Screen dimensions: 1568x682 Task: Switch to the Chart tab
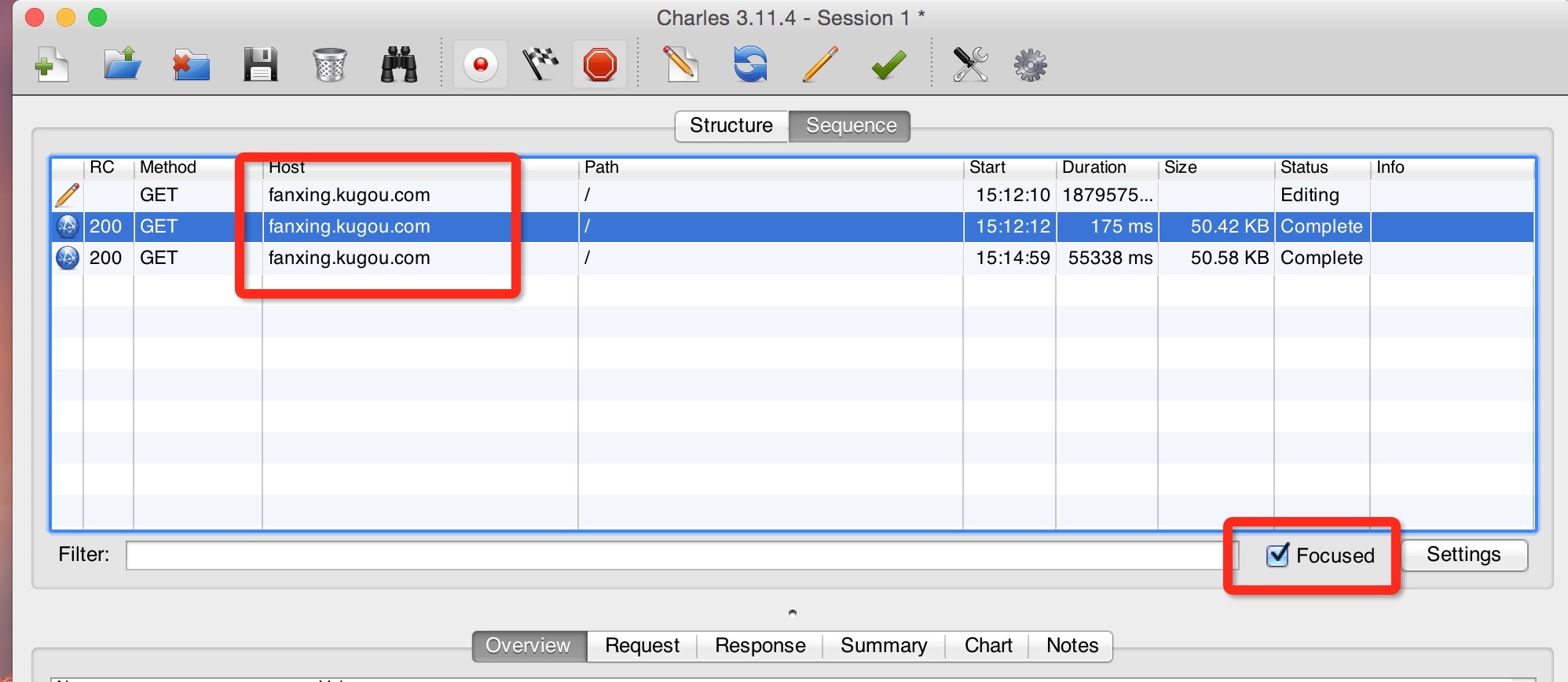pyautogui.click(x=988, y=646)
